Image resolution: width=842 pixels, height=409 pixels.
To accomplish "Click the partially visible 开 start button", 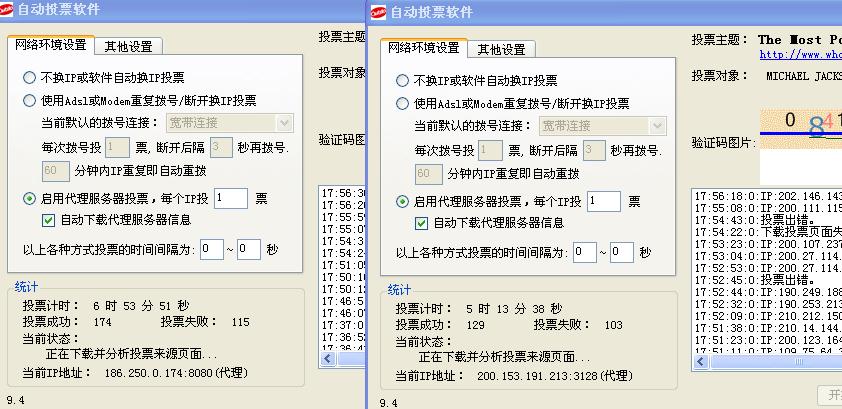I will 830,394.
